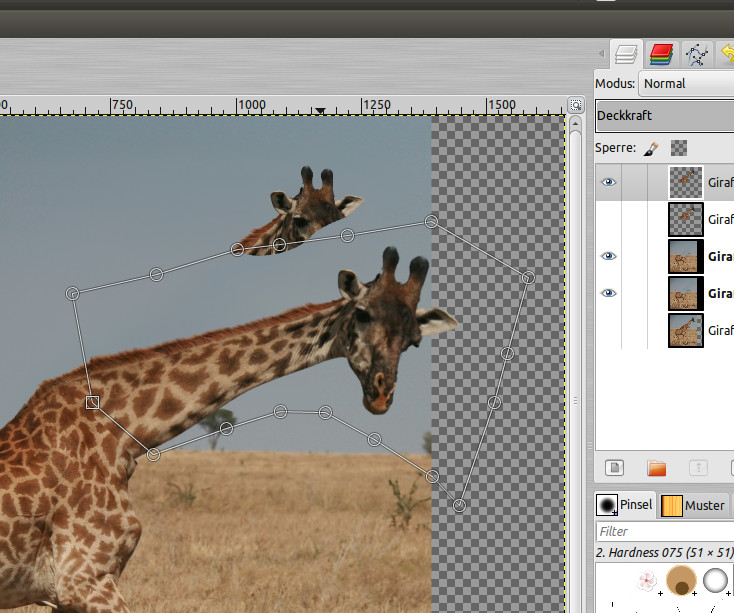Open the Undo History dock tab
Viewport: 734px width, 613px height.
pyautogui.click(x=726, y=53)
